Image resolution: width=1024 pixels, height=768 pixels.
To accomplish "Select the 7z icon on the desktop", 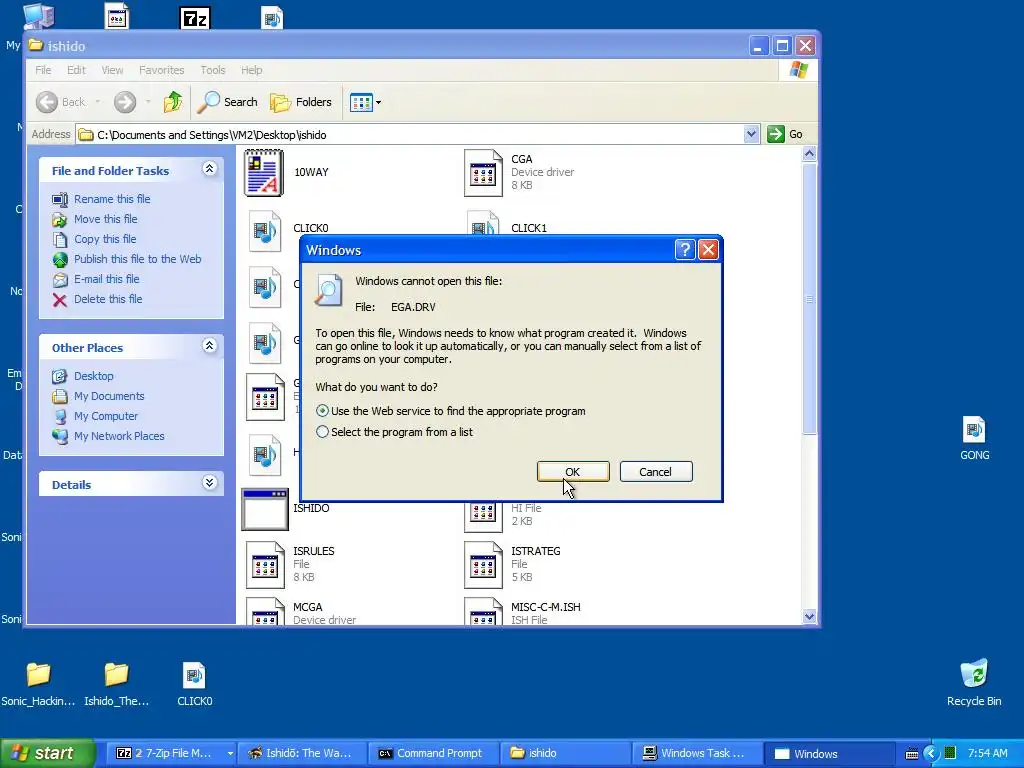I will 195,18.
